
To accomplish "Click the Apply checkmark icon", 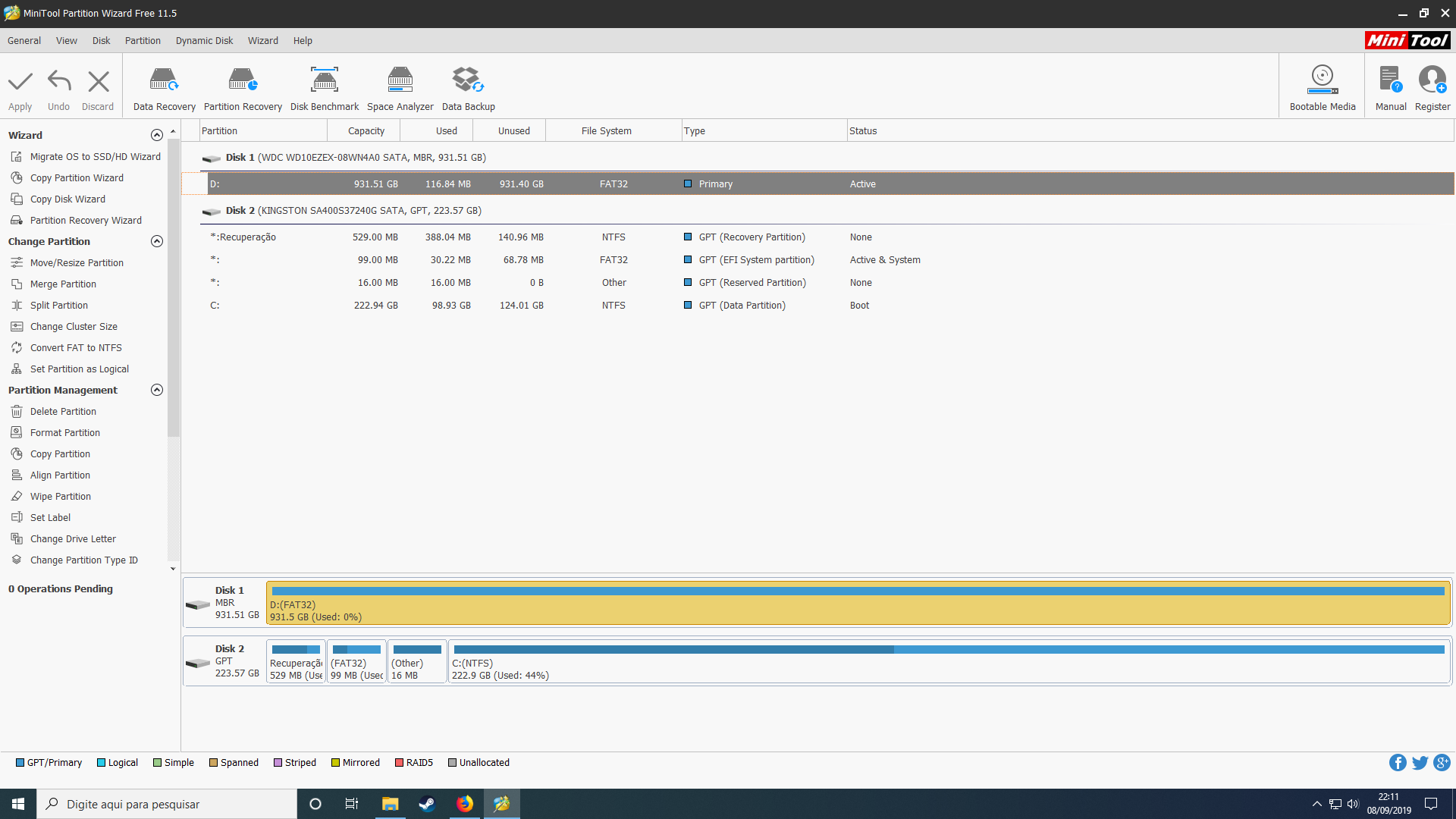I will coord(20,81).
